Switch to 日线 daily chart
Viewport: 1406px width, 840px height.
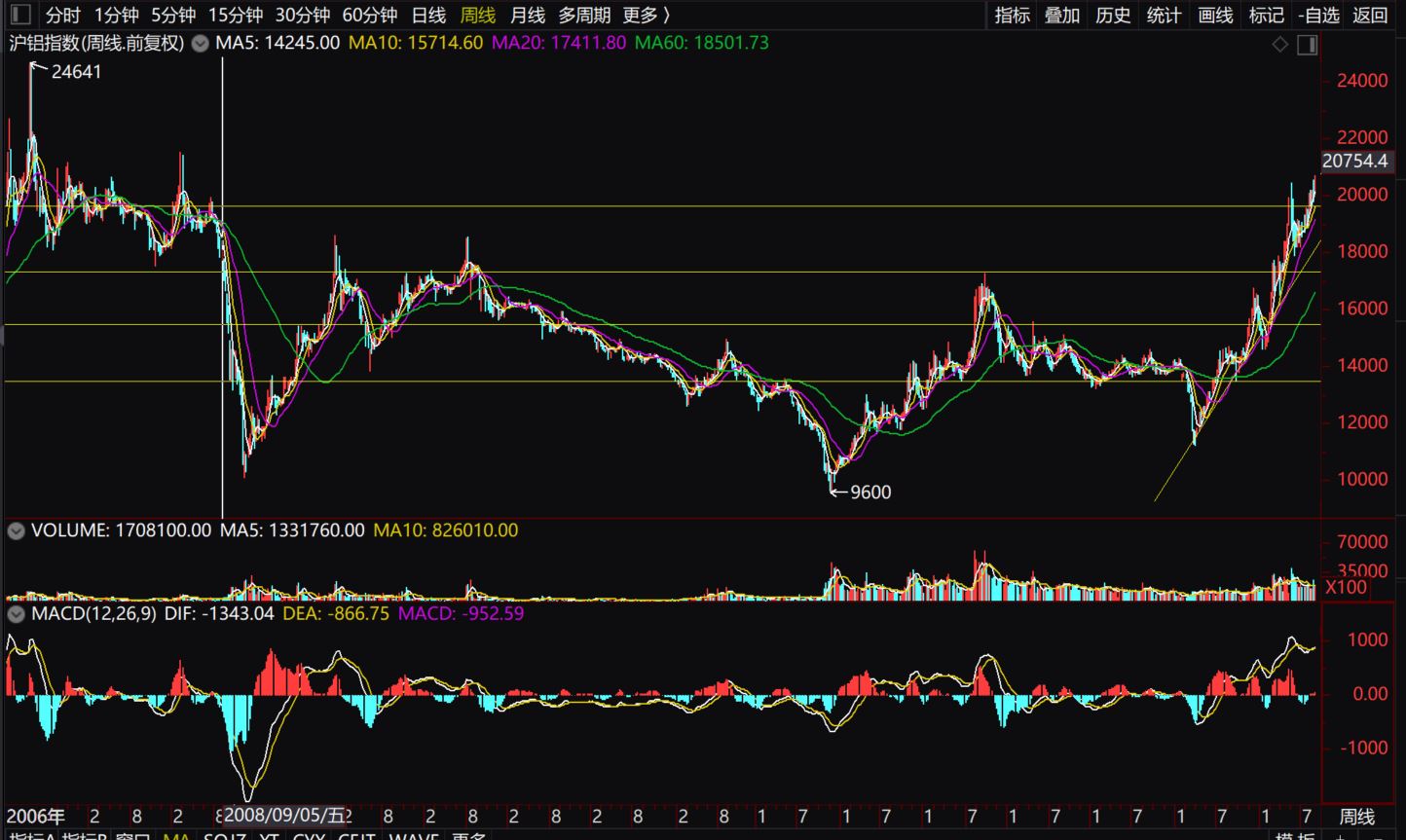point(428,15)
